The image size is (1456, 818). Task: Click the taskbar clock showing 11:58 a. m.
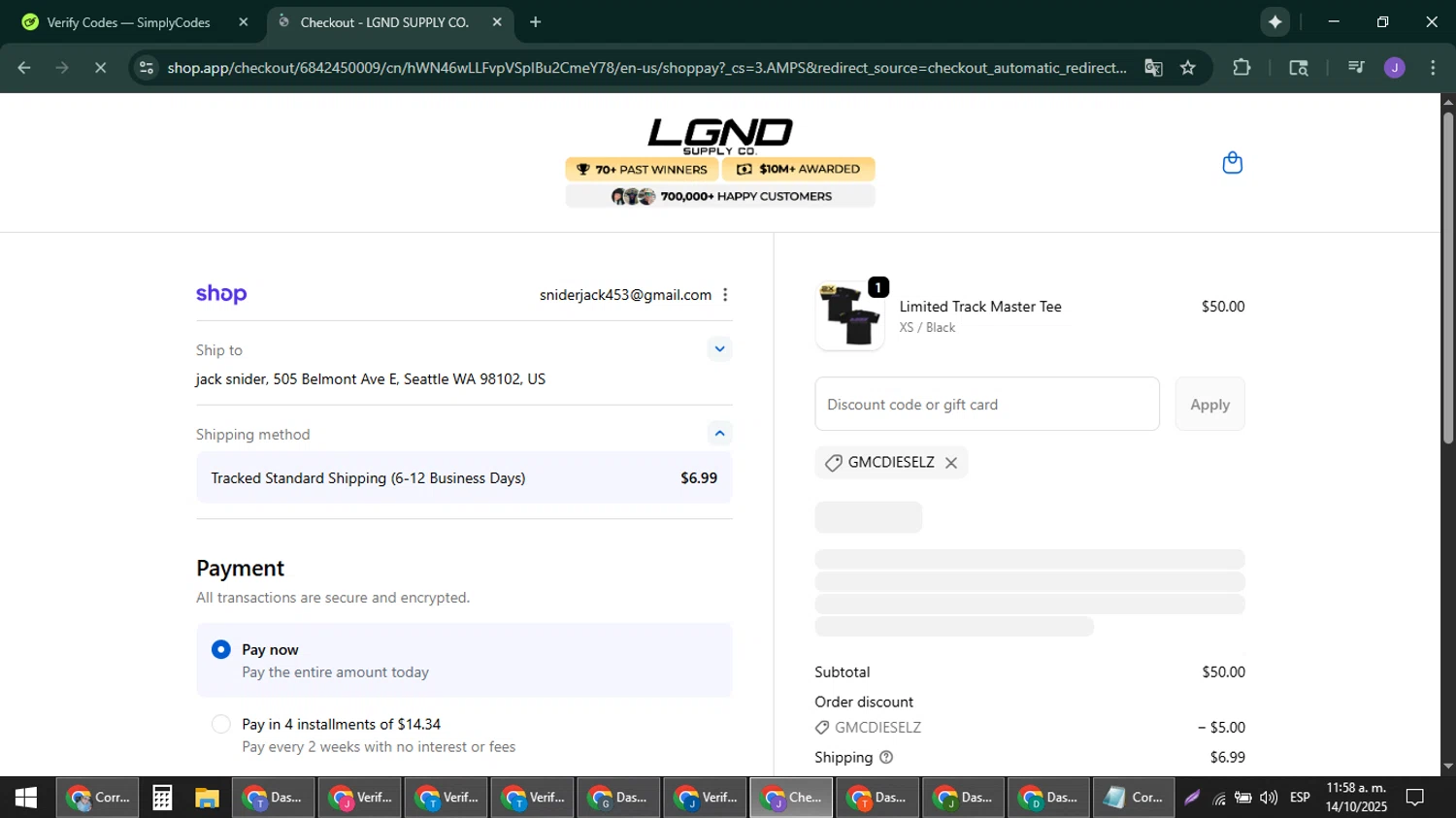[x=1356, y=798]
